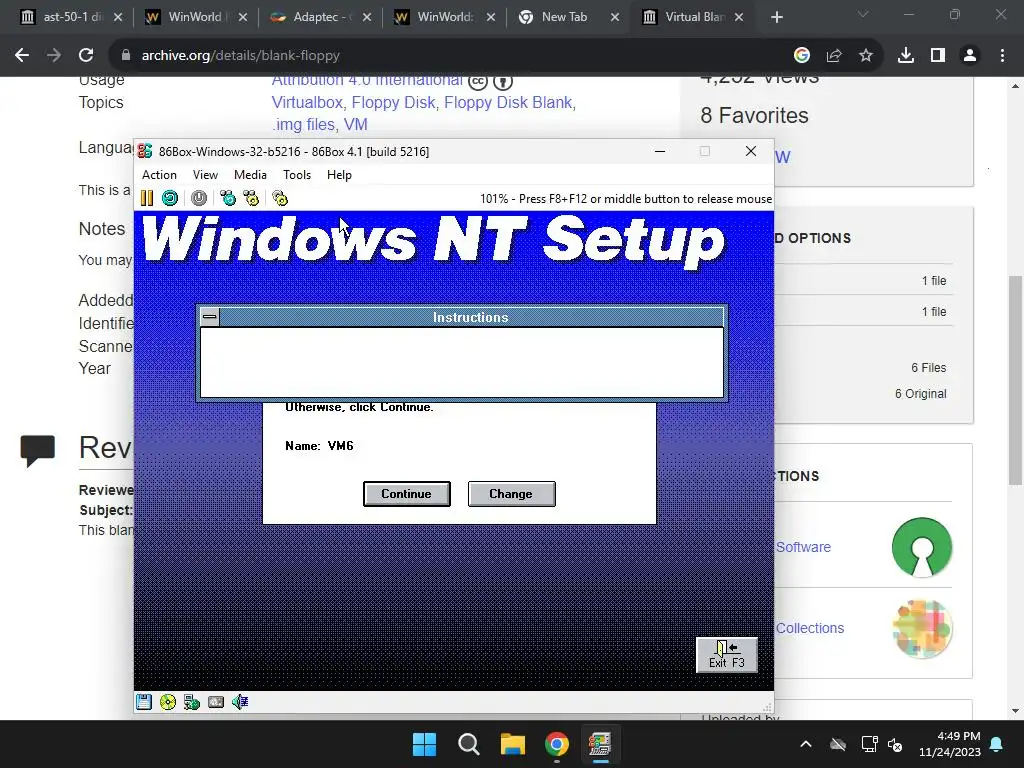Screen dimensions: 1024x768
Task: Click the page vertical scrollbar thumb
Action: coord(1015,380)
